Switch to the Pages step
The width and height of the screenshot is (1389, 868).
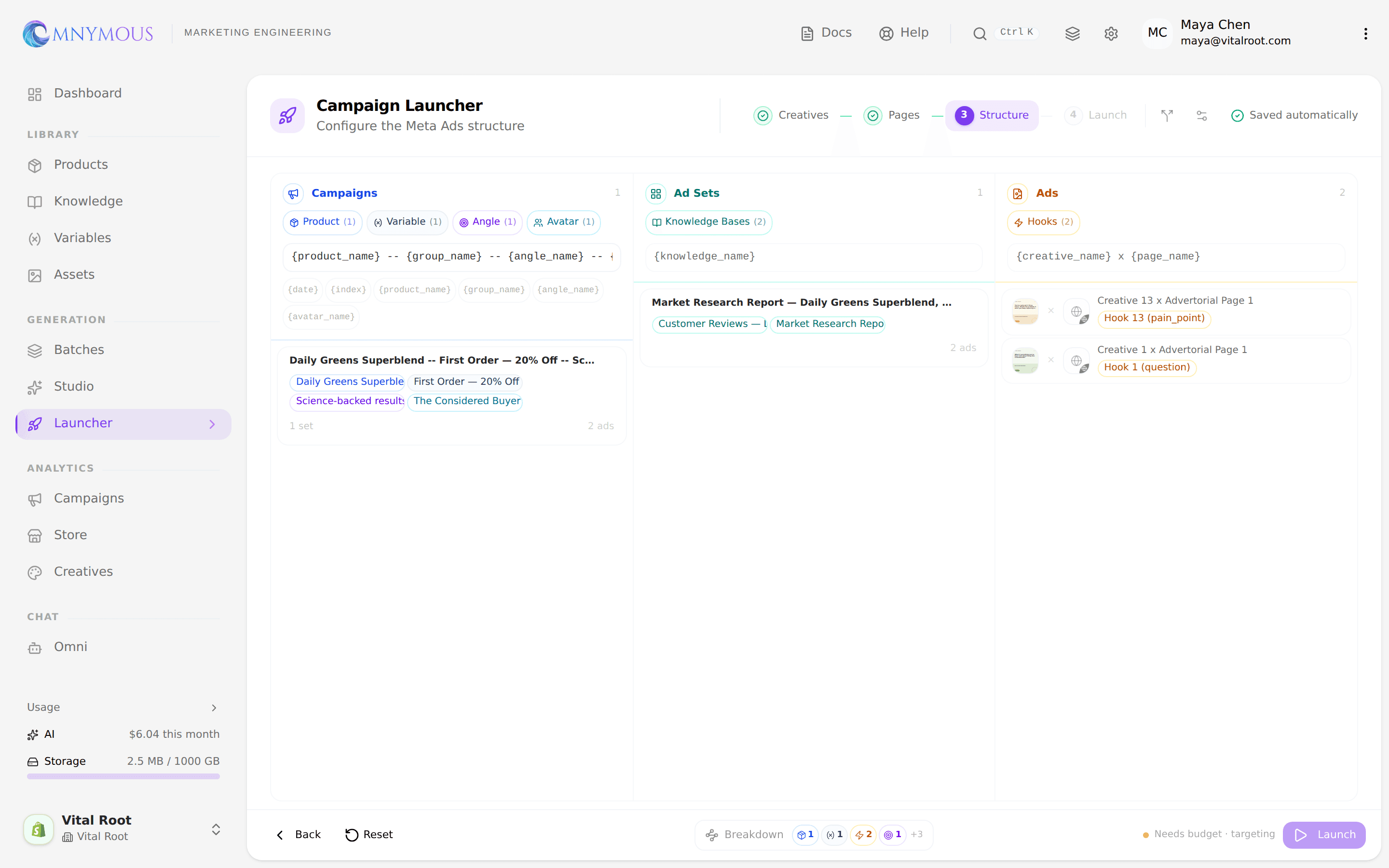coord(891,115)
